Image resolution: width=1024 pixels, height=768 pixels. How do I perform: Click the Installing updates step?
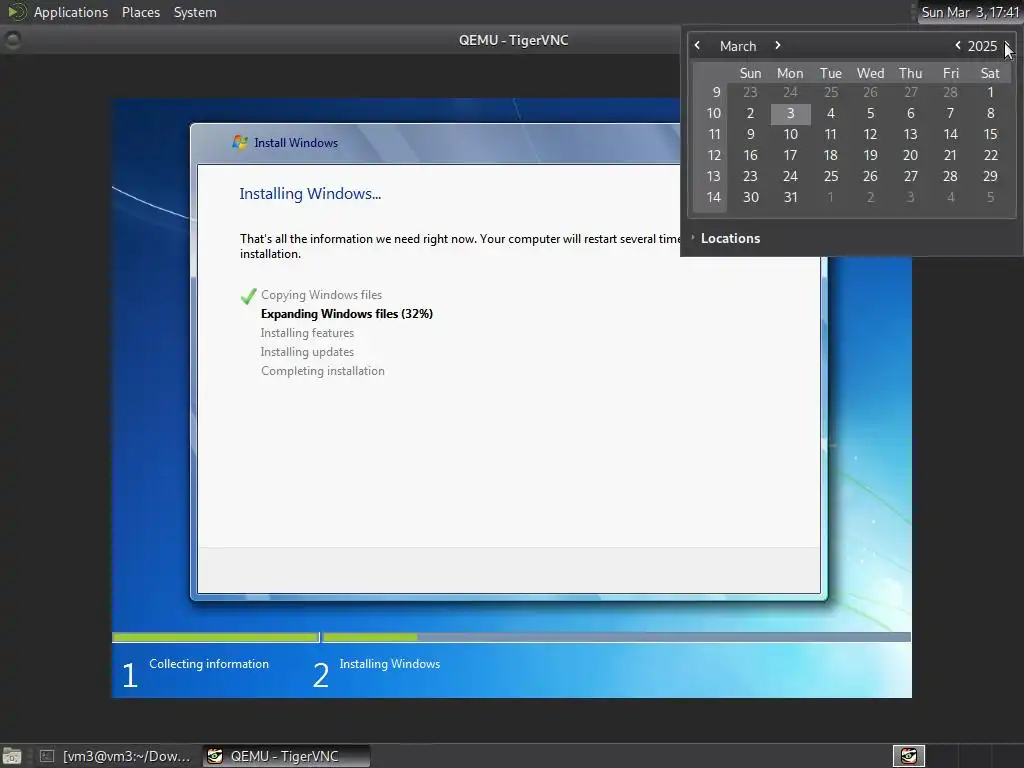(x=307, y=352)
